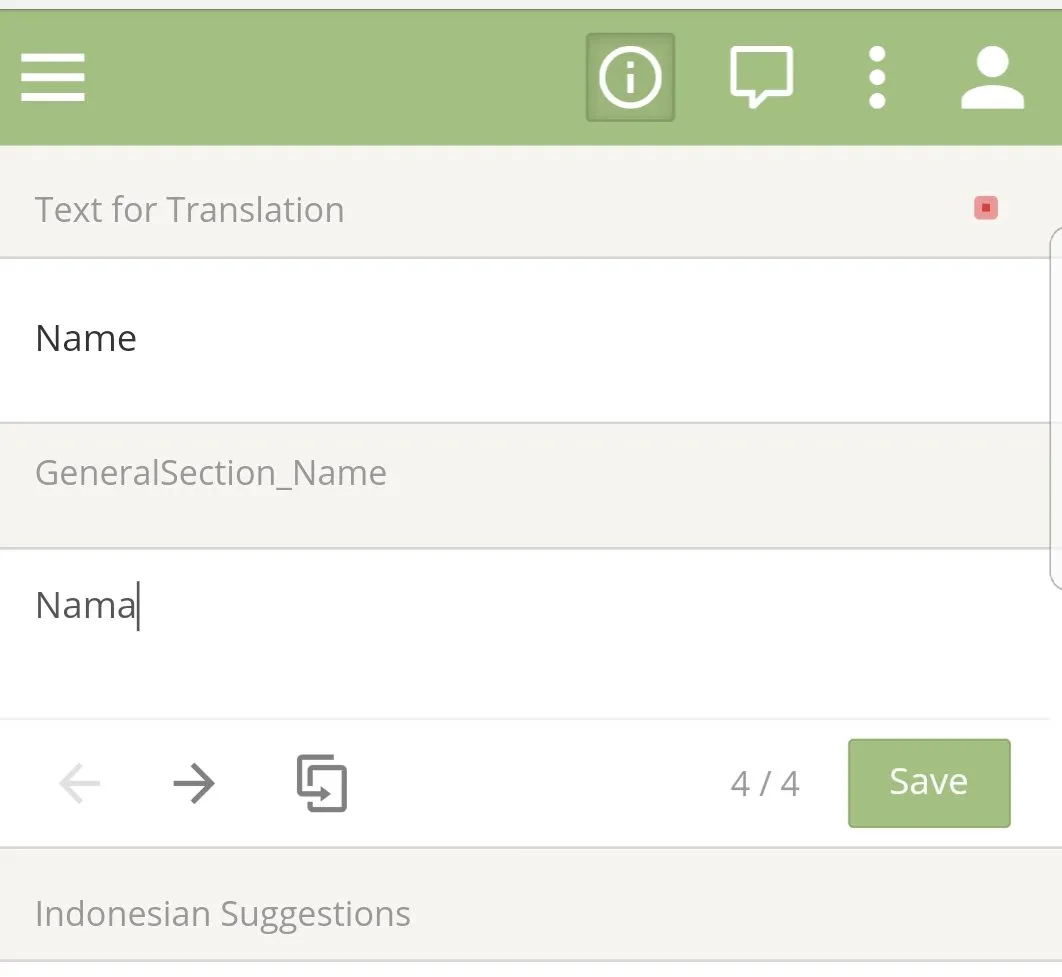
Task: Click the Indonesian Suggestions header
Action: [223, 914]
